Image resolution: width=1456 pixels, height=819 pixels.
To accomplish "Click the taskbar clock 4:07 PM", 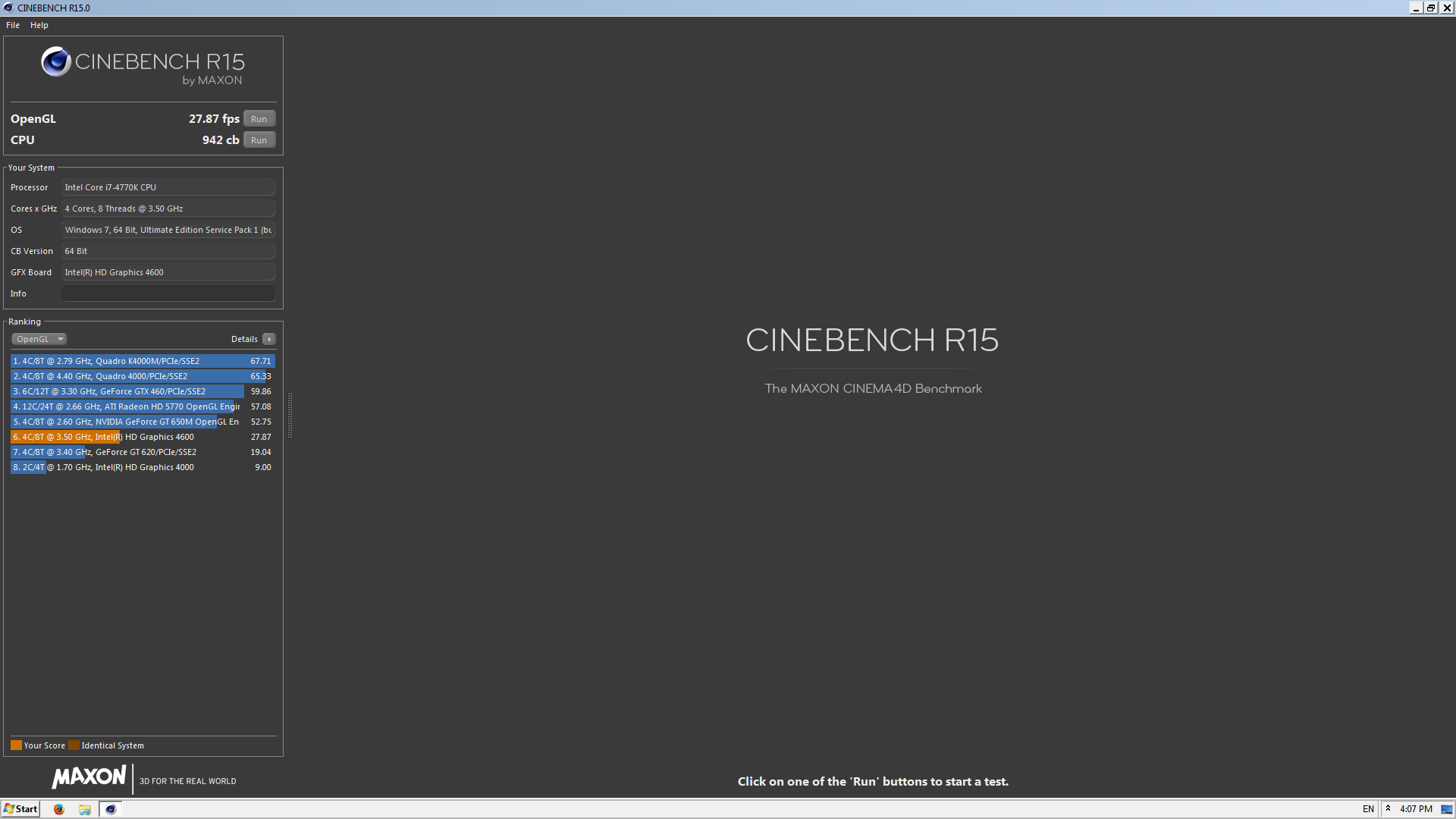I will [x=1416, y=809].
